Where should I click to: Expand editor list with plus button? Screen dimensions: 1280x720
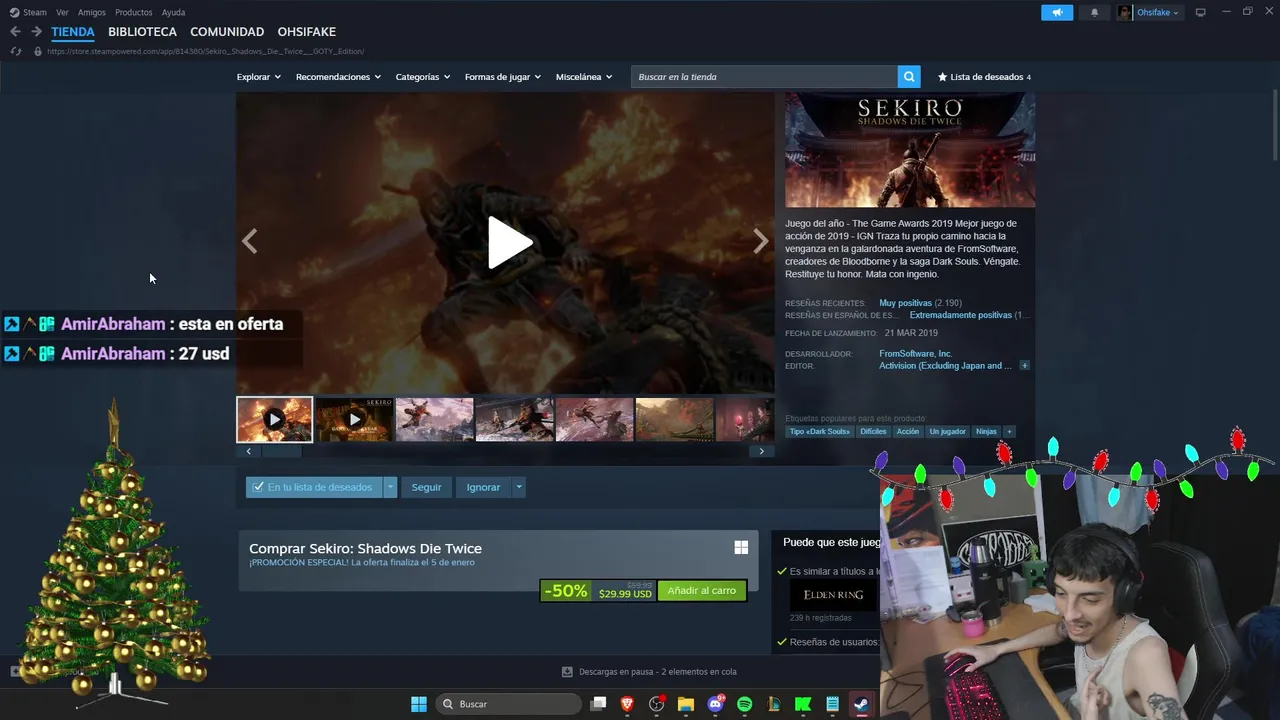coord(1024,366)
